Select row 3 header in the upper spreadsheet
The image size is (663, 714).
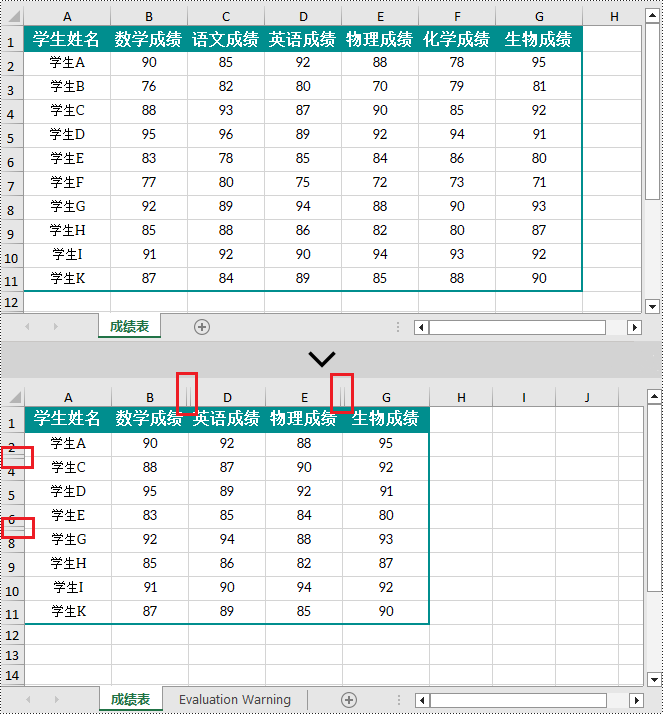[x=12, y=88]
